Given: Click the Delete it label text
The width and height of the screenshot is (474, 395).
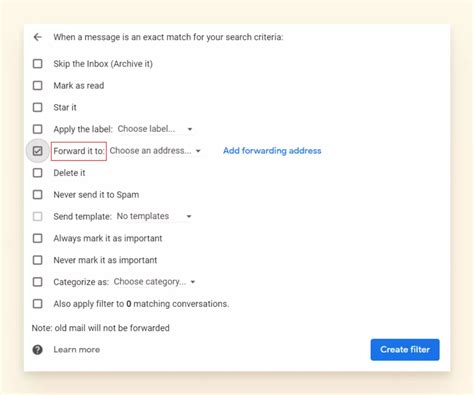Looking at the screenshot, I should pyautogui.click(x=69, y=173).
